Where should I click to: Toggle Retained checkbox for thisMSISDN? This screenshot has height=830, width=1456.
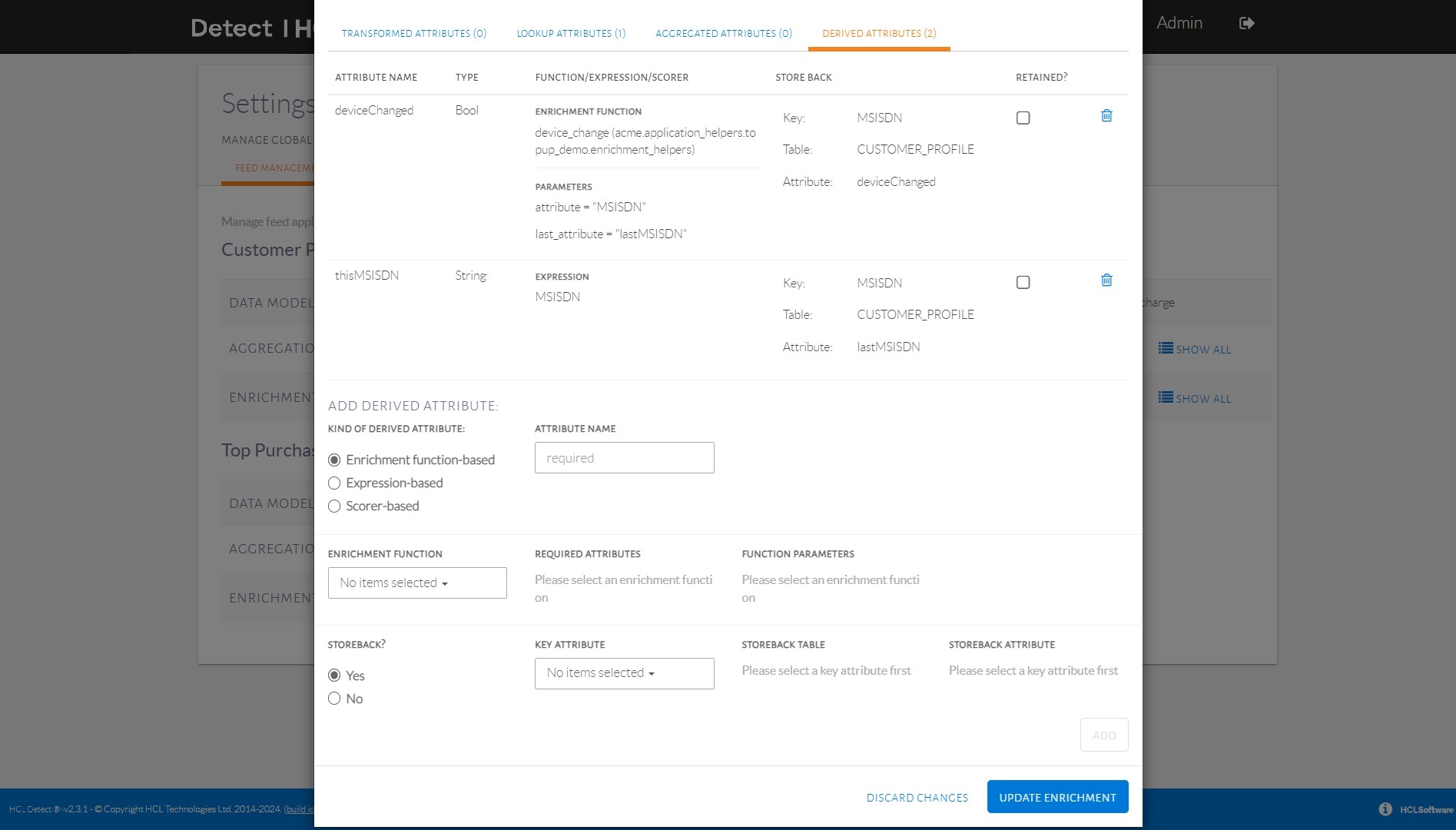(x=1023, y=283)
